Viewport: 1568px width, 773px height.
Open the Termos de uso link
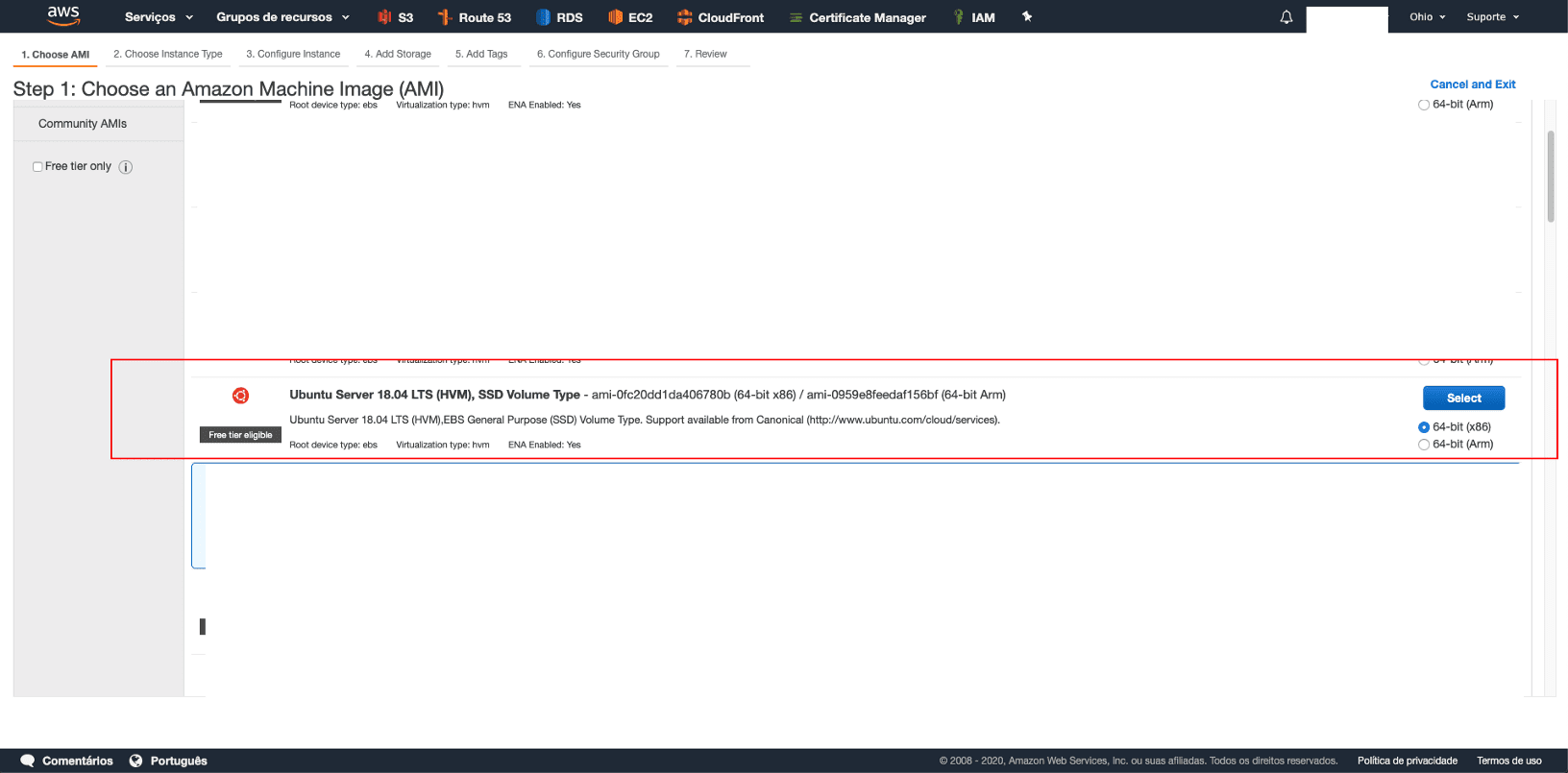click(1509, 761)
